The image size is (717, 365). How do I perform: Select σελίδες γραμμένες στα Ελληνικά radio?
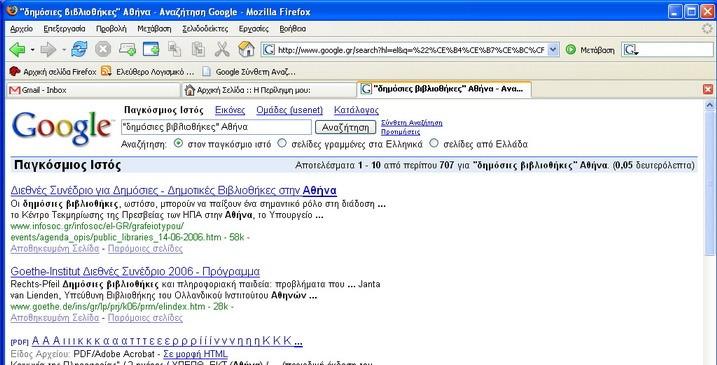point(282,144)
